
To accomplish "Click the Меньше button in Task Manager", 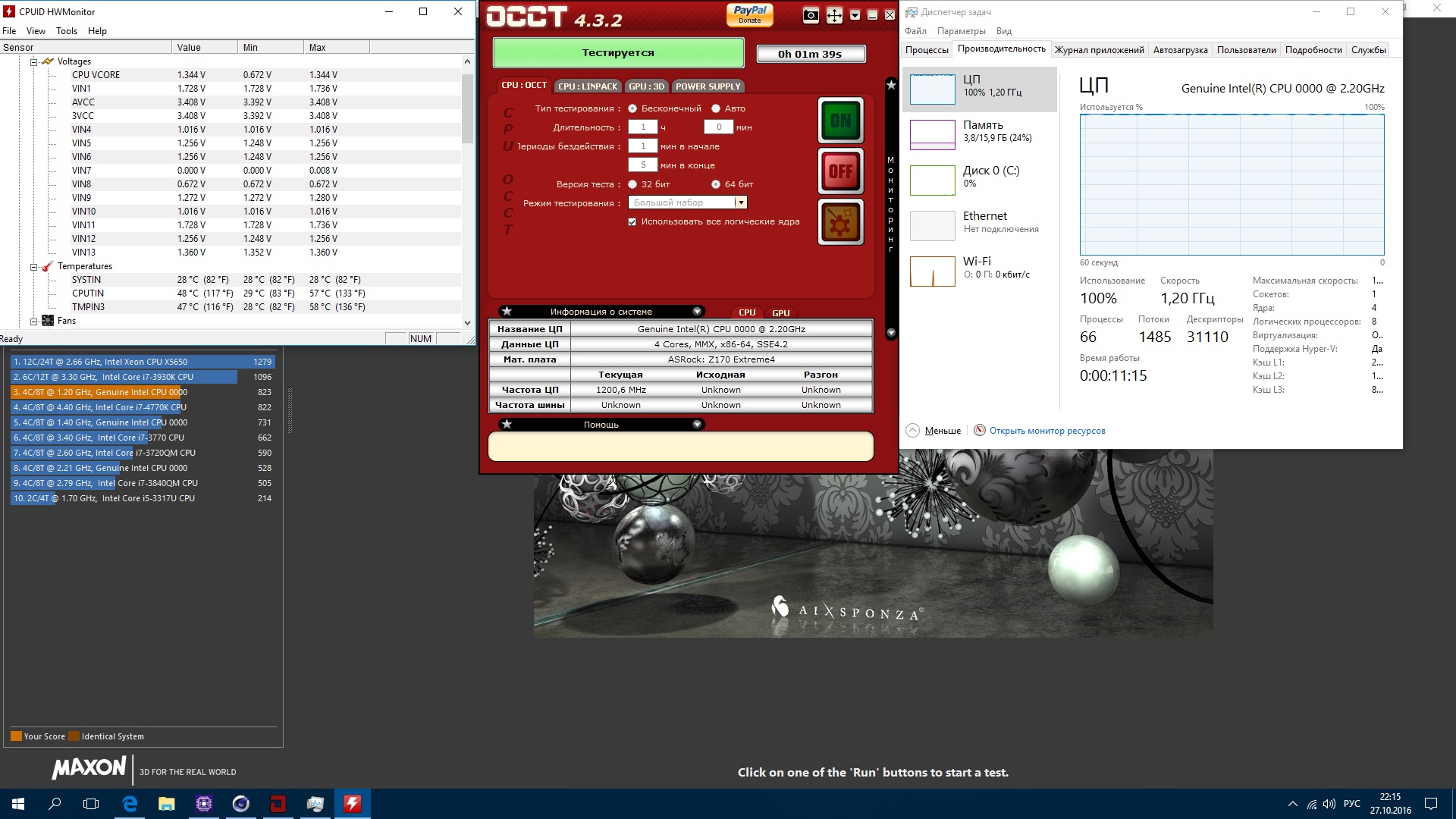I will coord(942,431).
